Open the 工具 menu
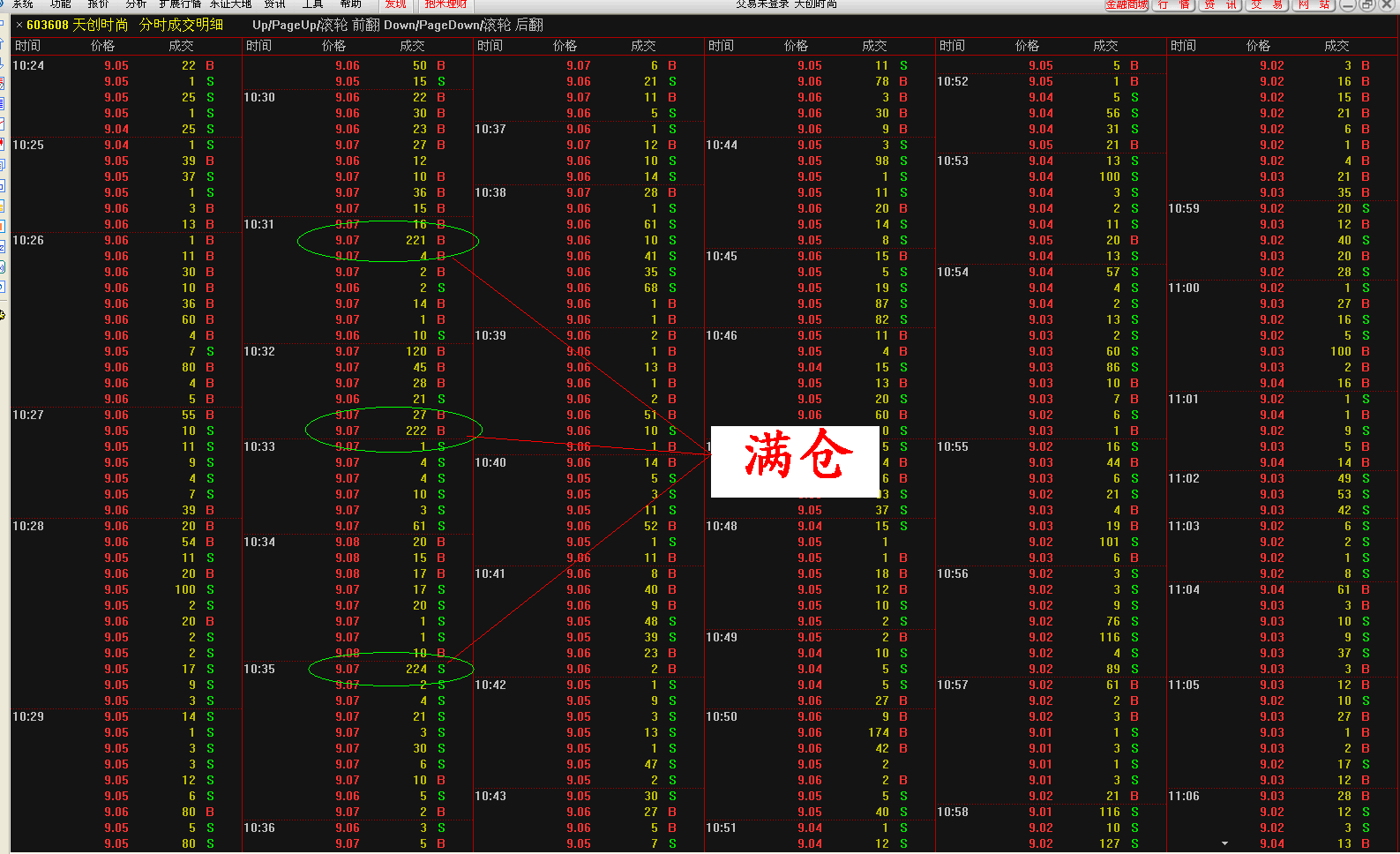 tap(312, 4)
